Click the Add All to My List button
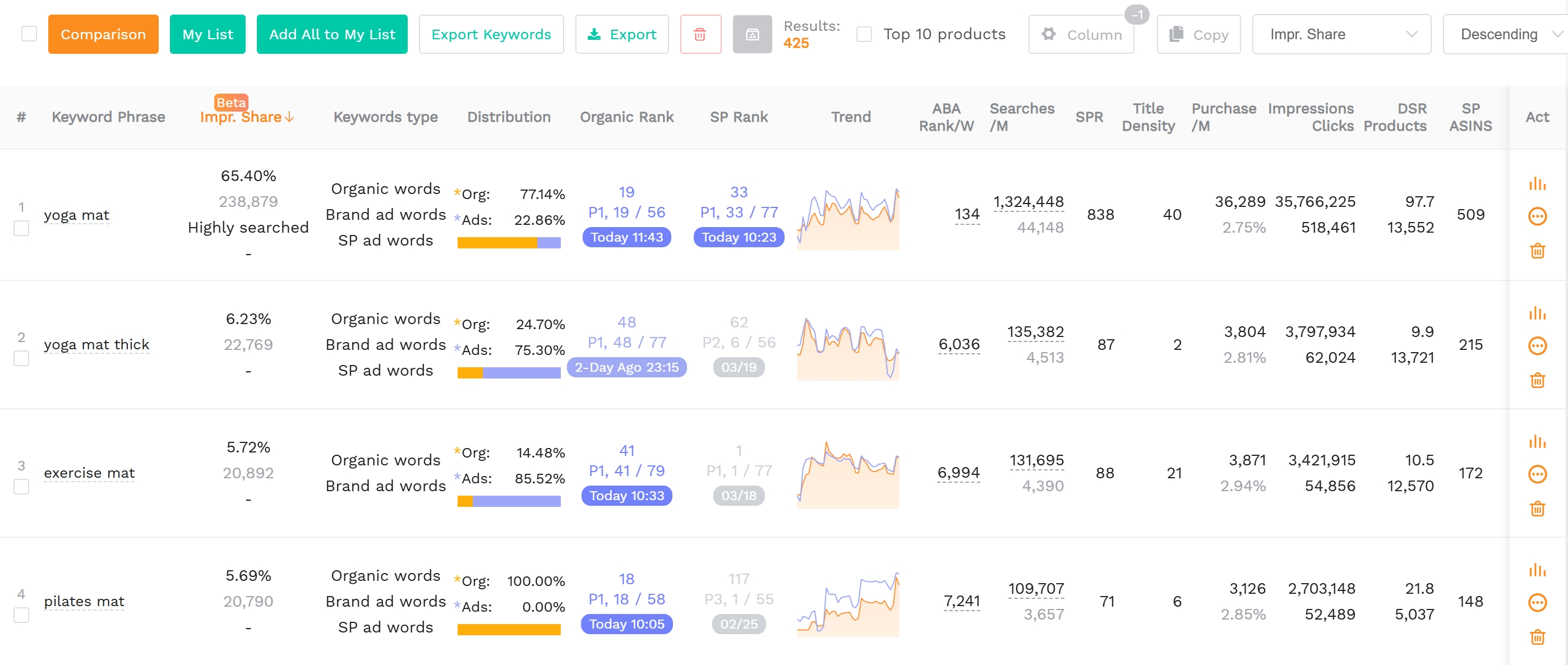The image size is (1568, 665). (332, 34)
